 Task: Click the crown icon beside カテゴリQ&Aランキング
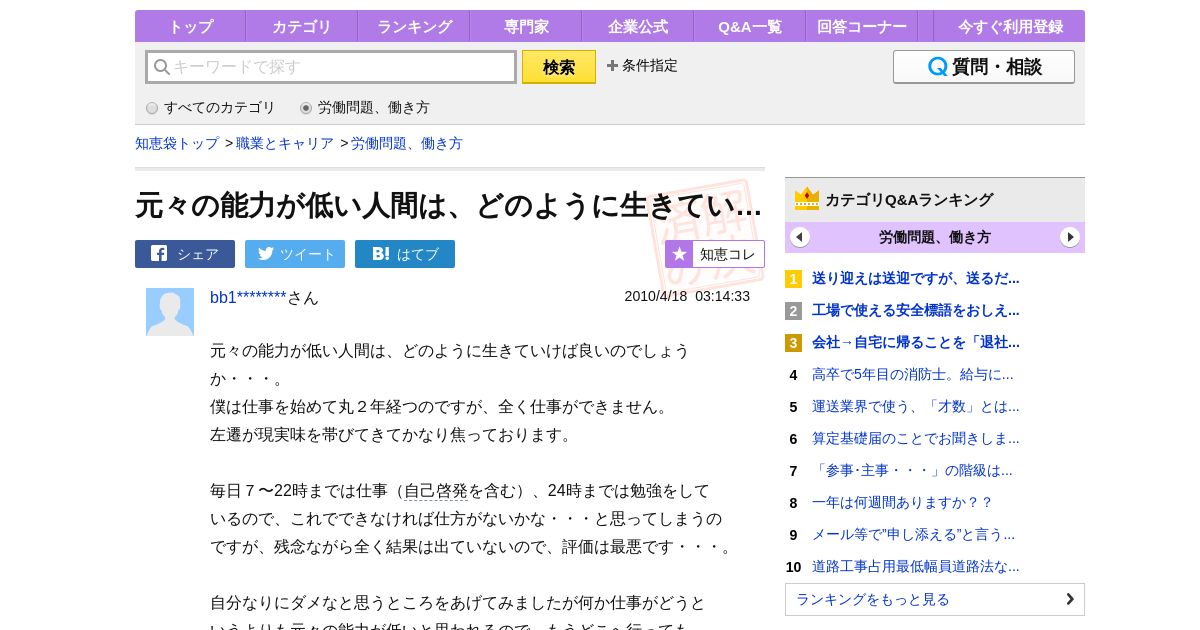tap(807, 199)
